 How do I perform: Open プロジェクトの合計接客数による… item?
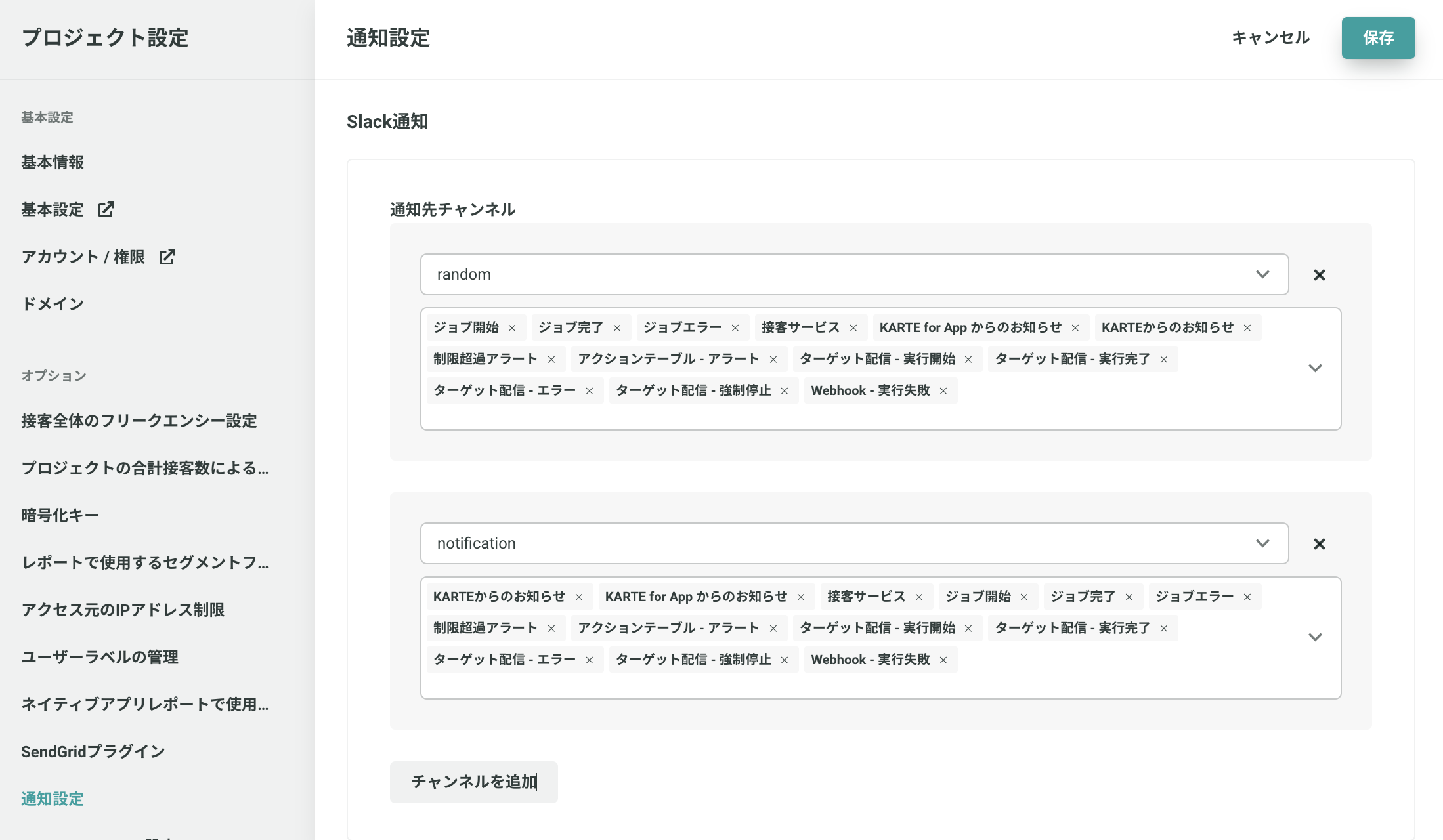click(145, 469)
